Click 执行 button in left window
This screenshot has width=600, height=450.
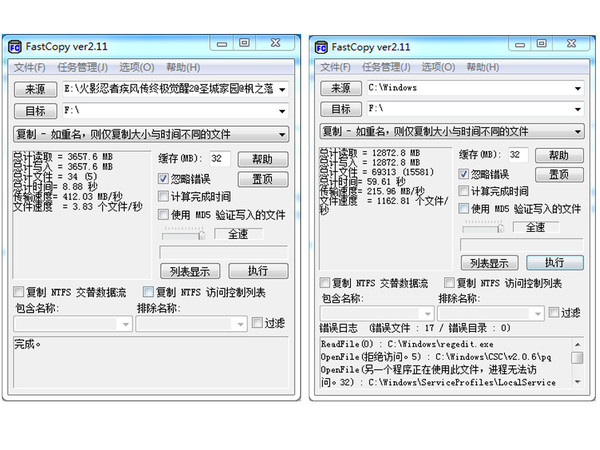click(x=258, y=271)
